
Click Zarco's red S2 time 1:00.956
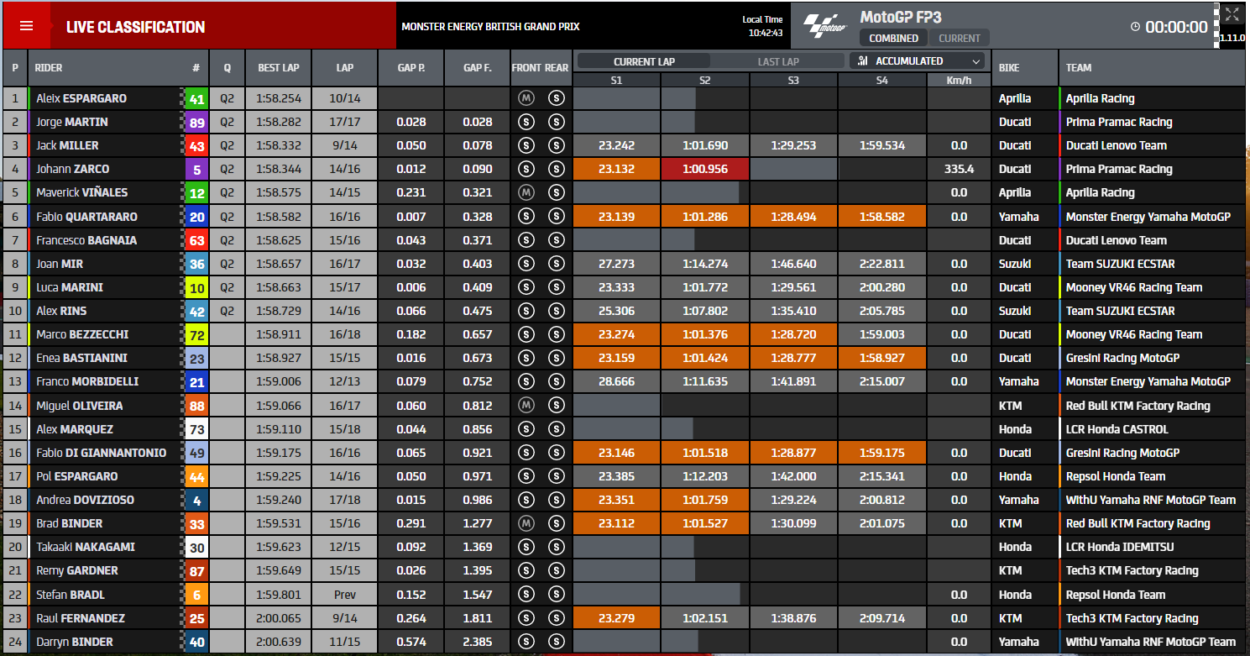[x=705, y=169]
